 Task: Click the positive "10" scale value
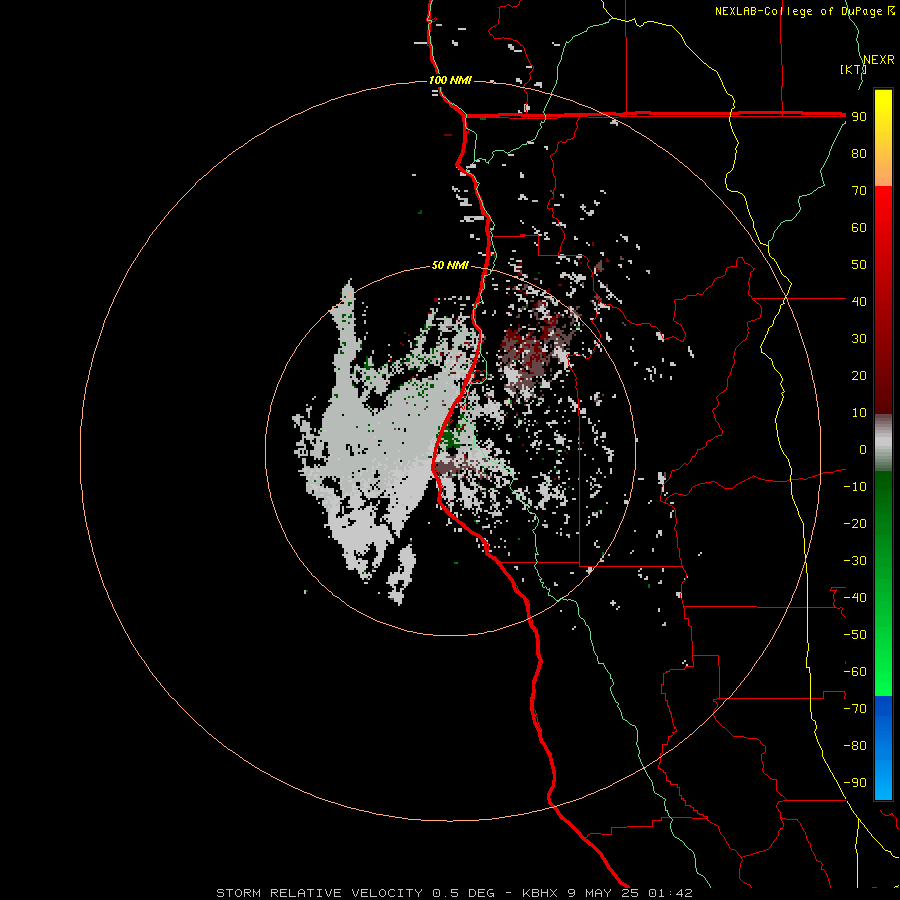pyautogui.click(x=859, y=413)
